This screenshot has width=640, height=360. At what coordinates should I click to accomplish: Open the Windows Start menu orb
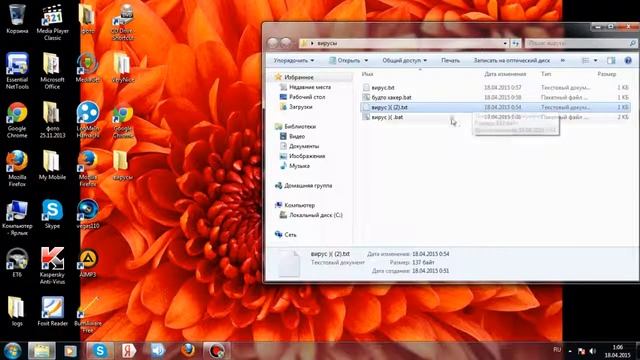point(12,351)
